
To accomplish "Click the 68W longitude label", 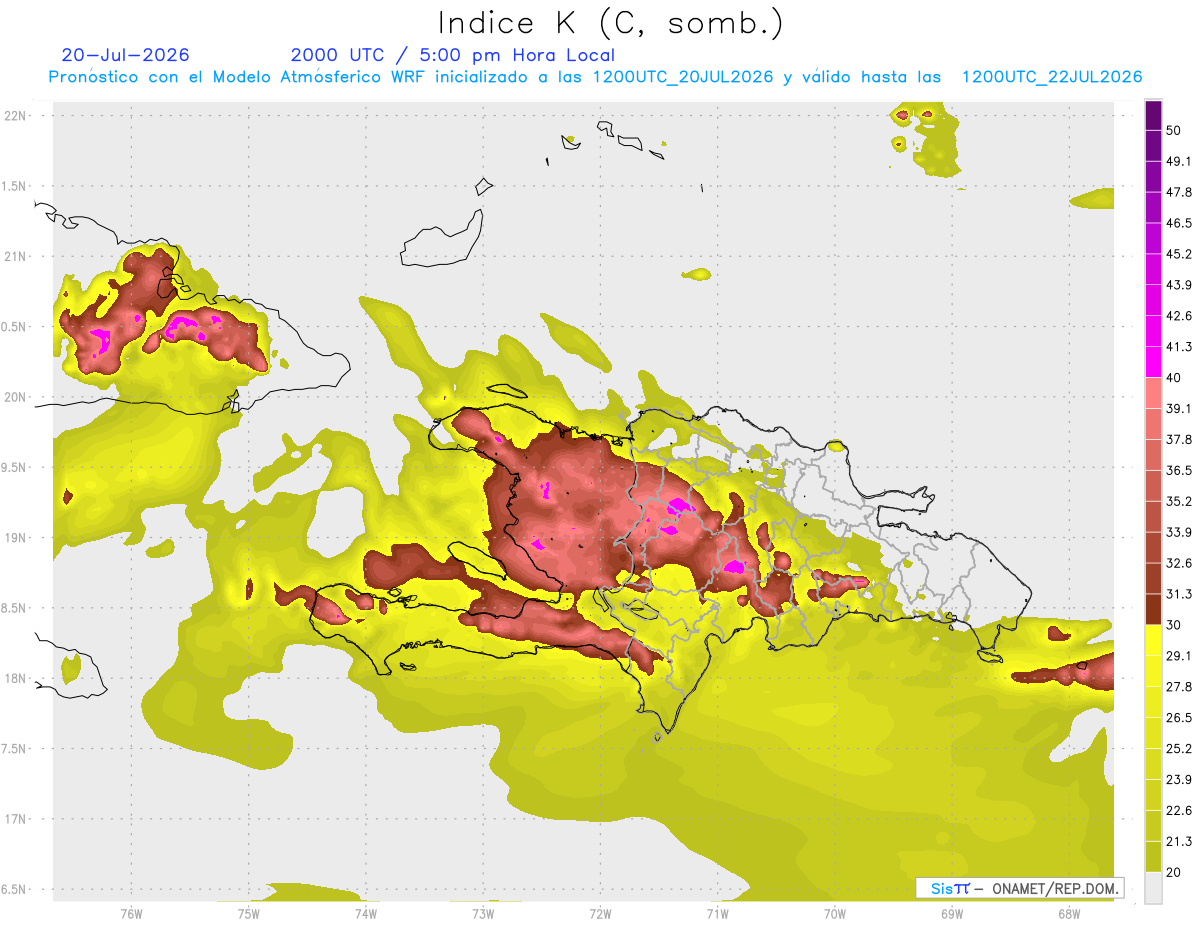I will click(1068, 913).
